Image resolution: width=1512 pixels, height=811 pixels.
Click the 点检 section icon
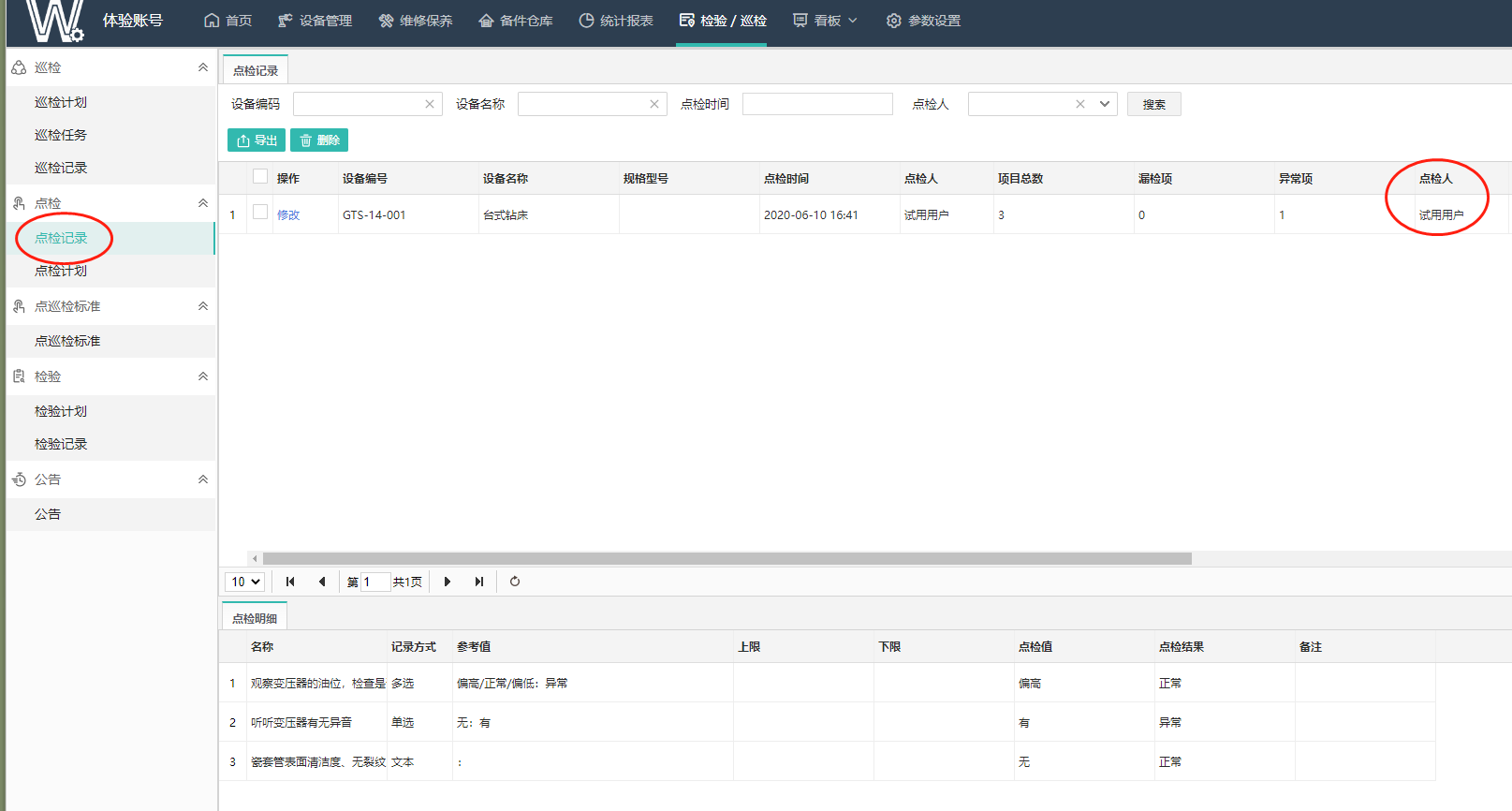pos(19,203)
